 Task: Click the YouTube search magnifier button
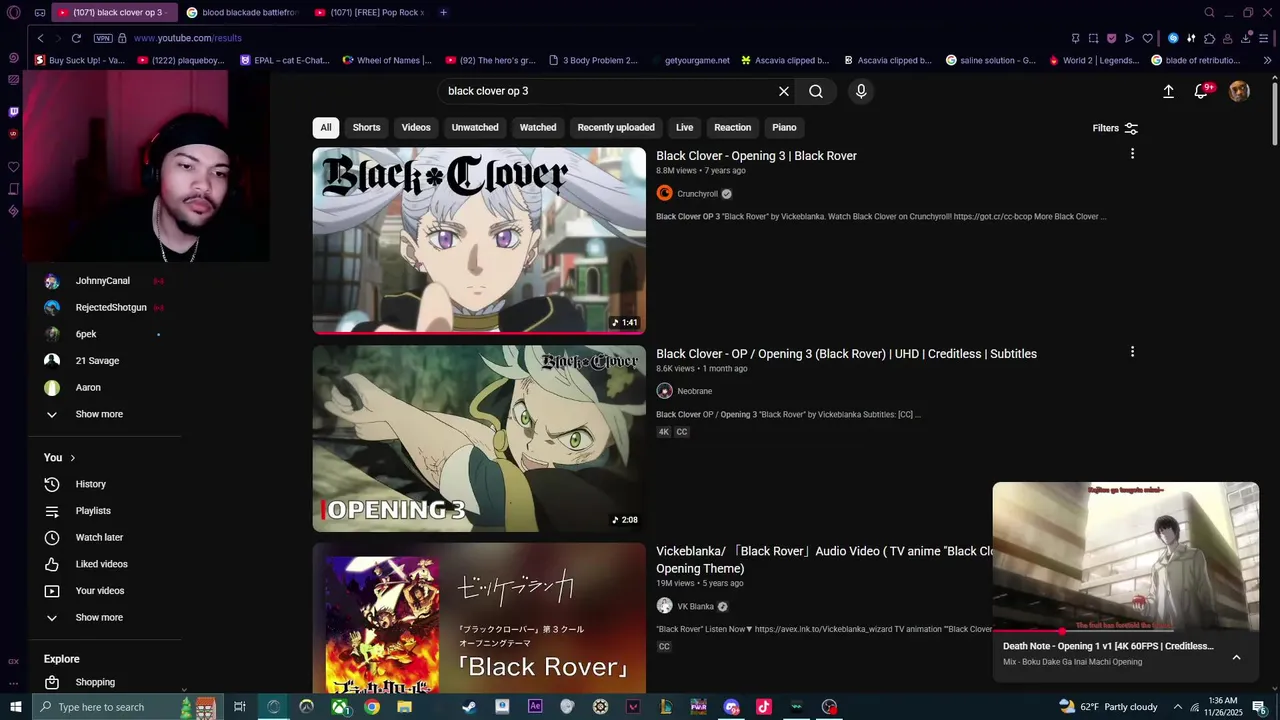816,91
